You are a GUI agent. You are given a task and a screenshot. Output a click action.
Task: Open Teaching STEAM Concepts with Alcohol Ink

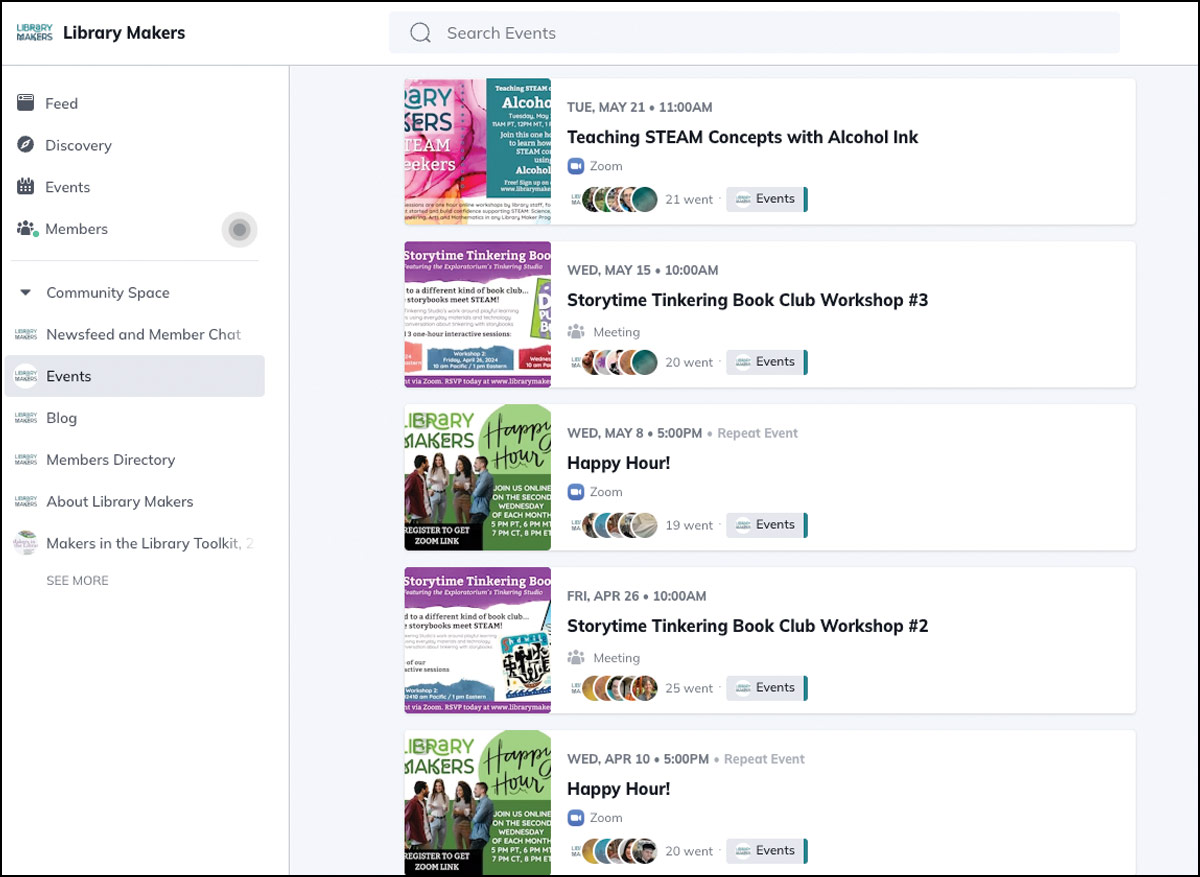(x=742, y=137)
